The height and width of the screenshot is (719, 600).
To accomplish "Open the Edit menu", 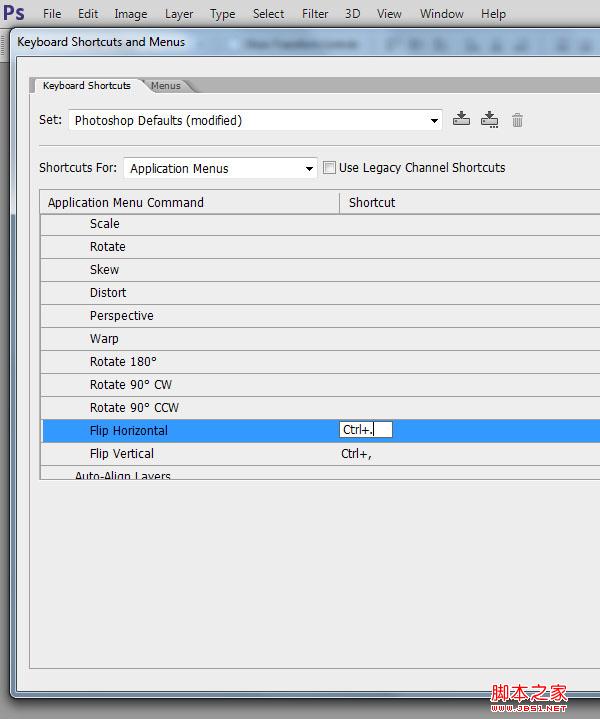I will (x=88, y=14).
